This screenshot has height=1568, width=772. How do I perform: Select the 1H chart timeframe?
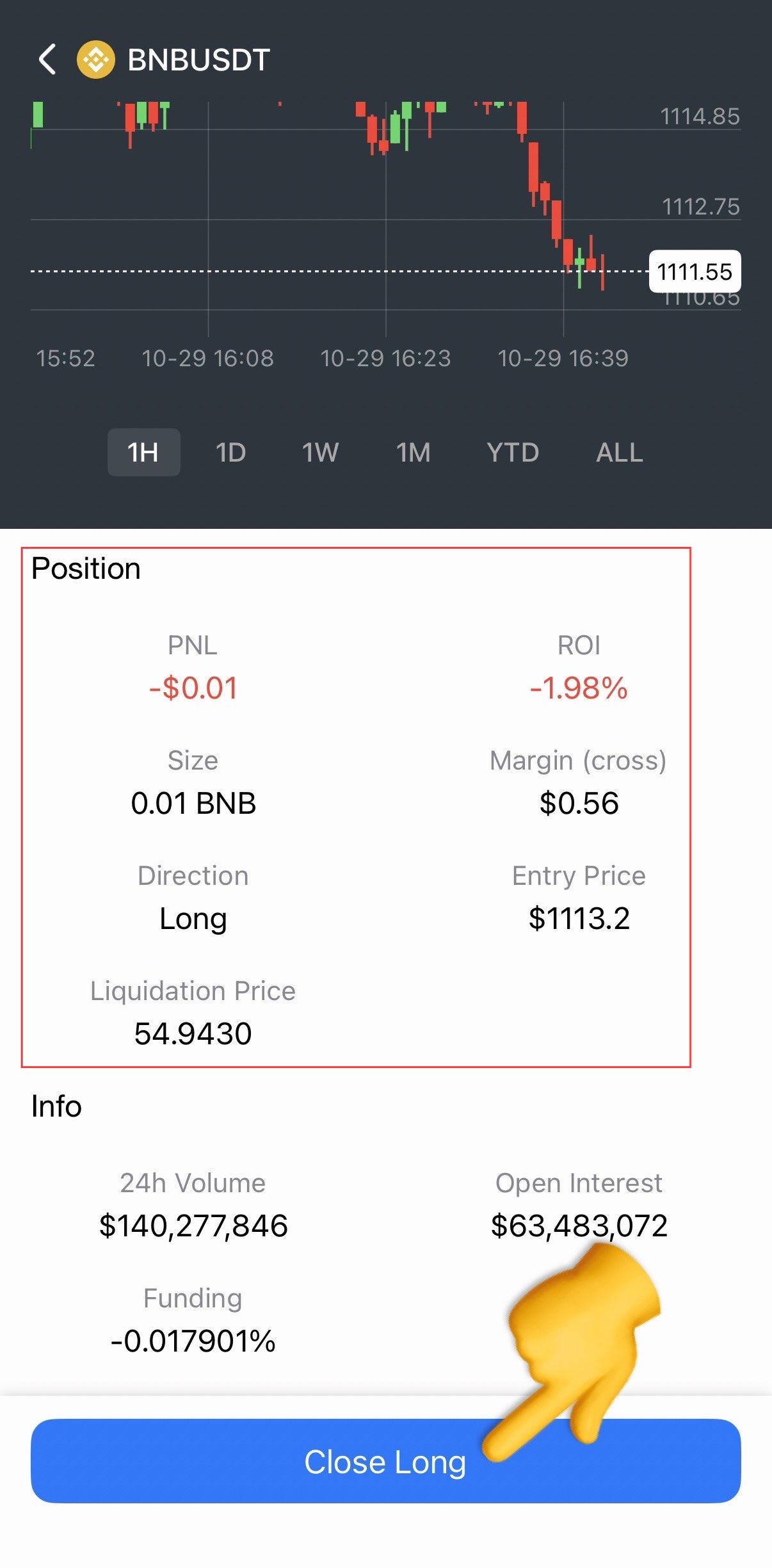coord(143,452)
